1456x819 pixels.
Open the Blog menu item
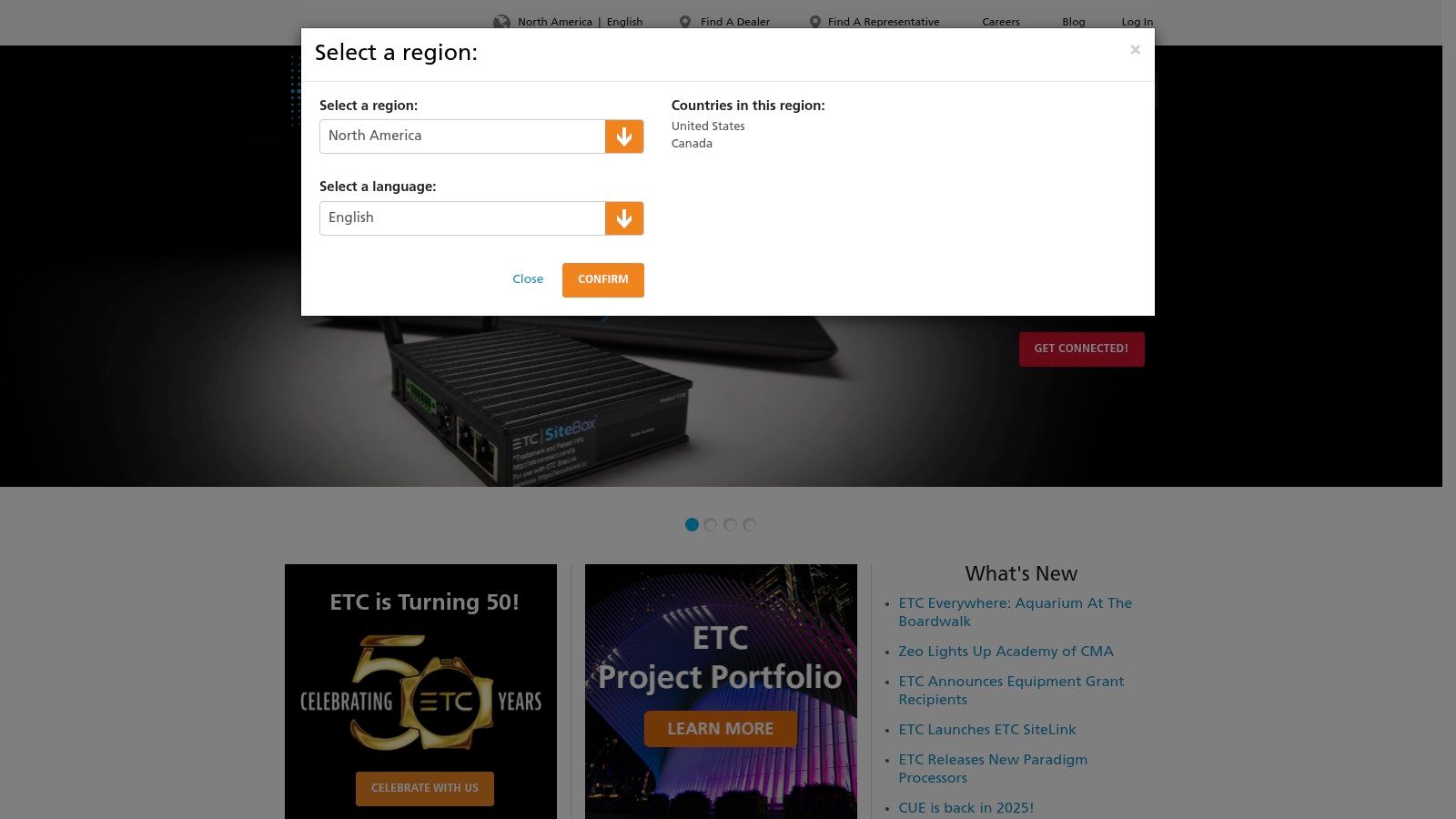click(1074, 22)
